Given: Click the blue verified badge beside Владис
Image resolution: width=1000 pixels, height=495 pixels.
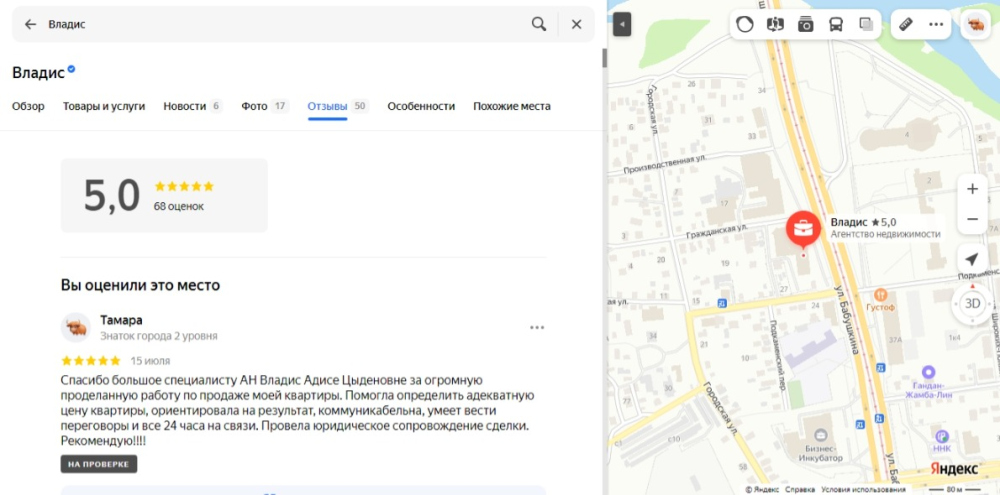Looking at the screenshot, I should 71,69.
